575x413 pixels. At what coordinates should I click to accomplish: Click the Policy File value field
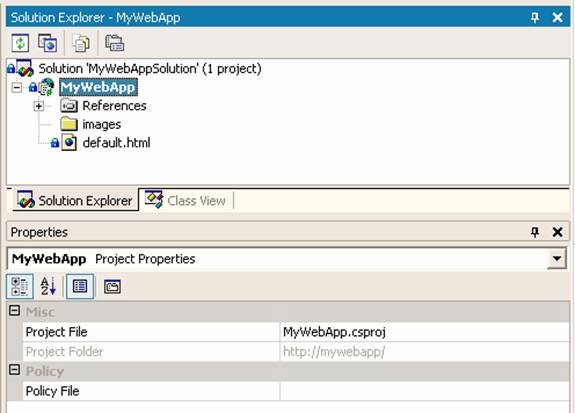click(425, 391)
